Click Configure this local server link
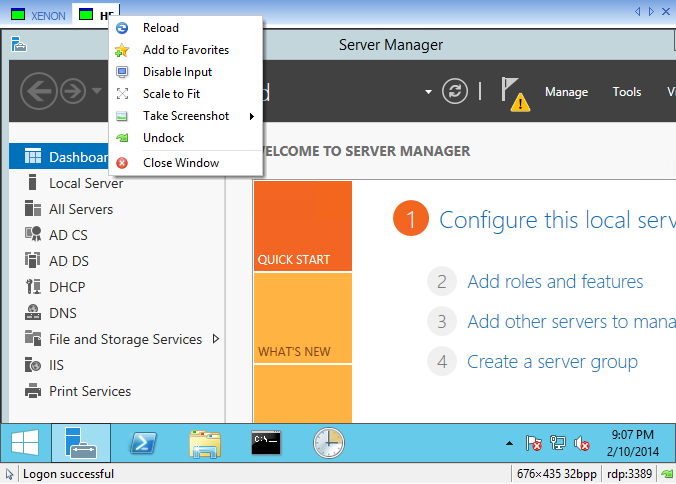The height and width of the screenshot is (484, 676). tap(557, 220)
